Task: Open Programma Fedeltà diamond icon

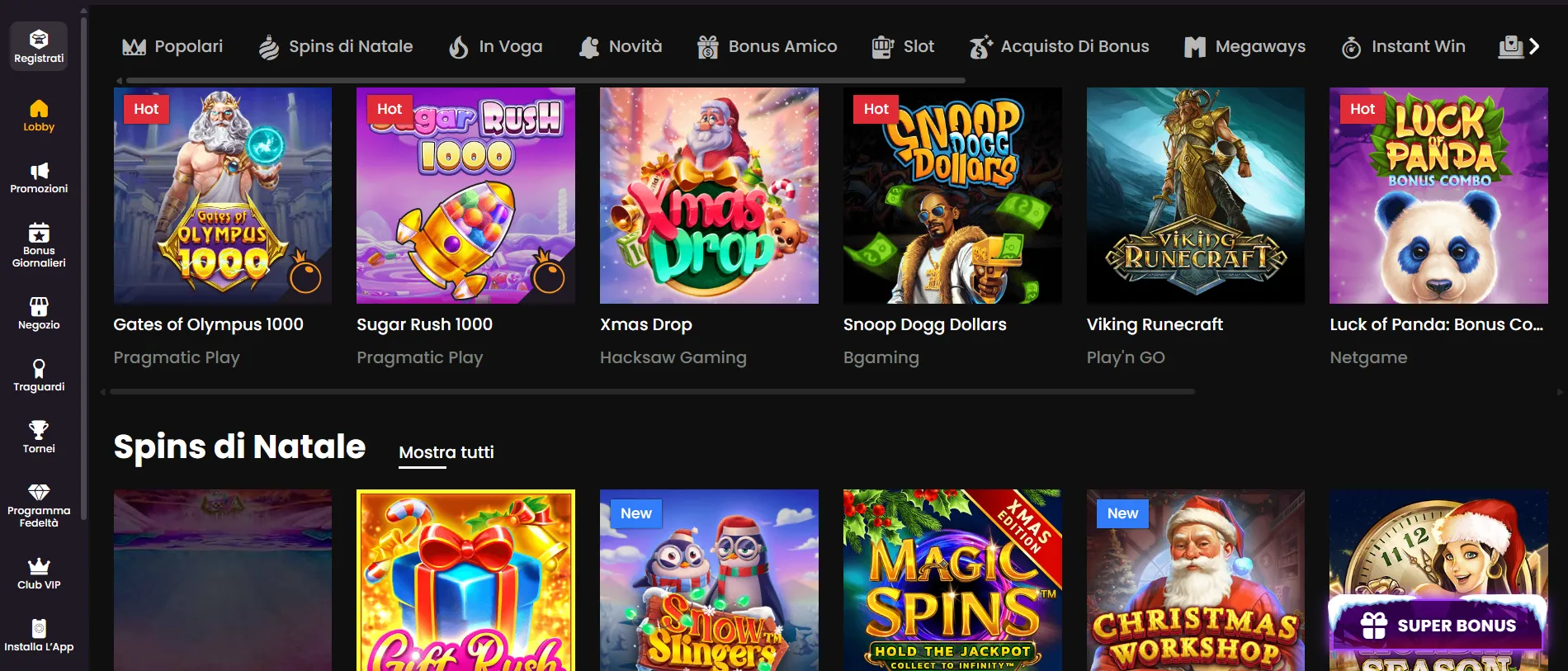Action: [x=39, y=492]
